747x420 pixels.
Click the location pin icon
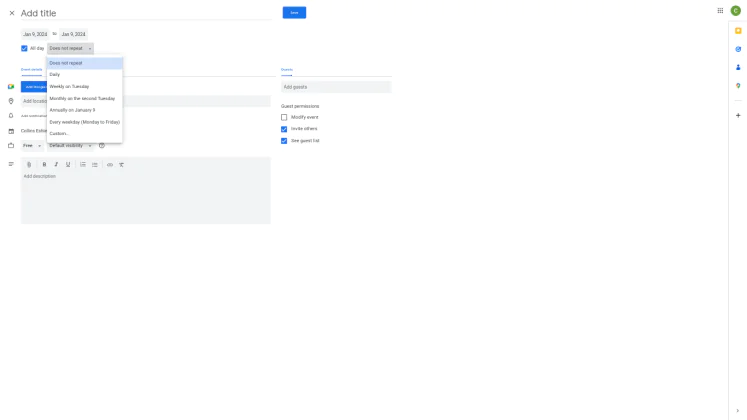[x=11, y=101]
